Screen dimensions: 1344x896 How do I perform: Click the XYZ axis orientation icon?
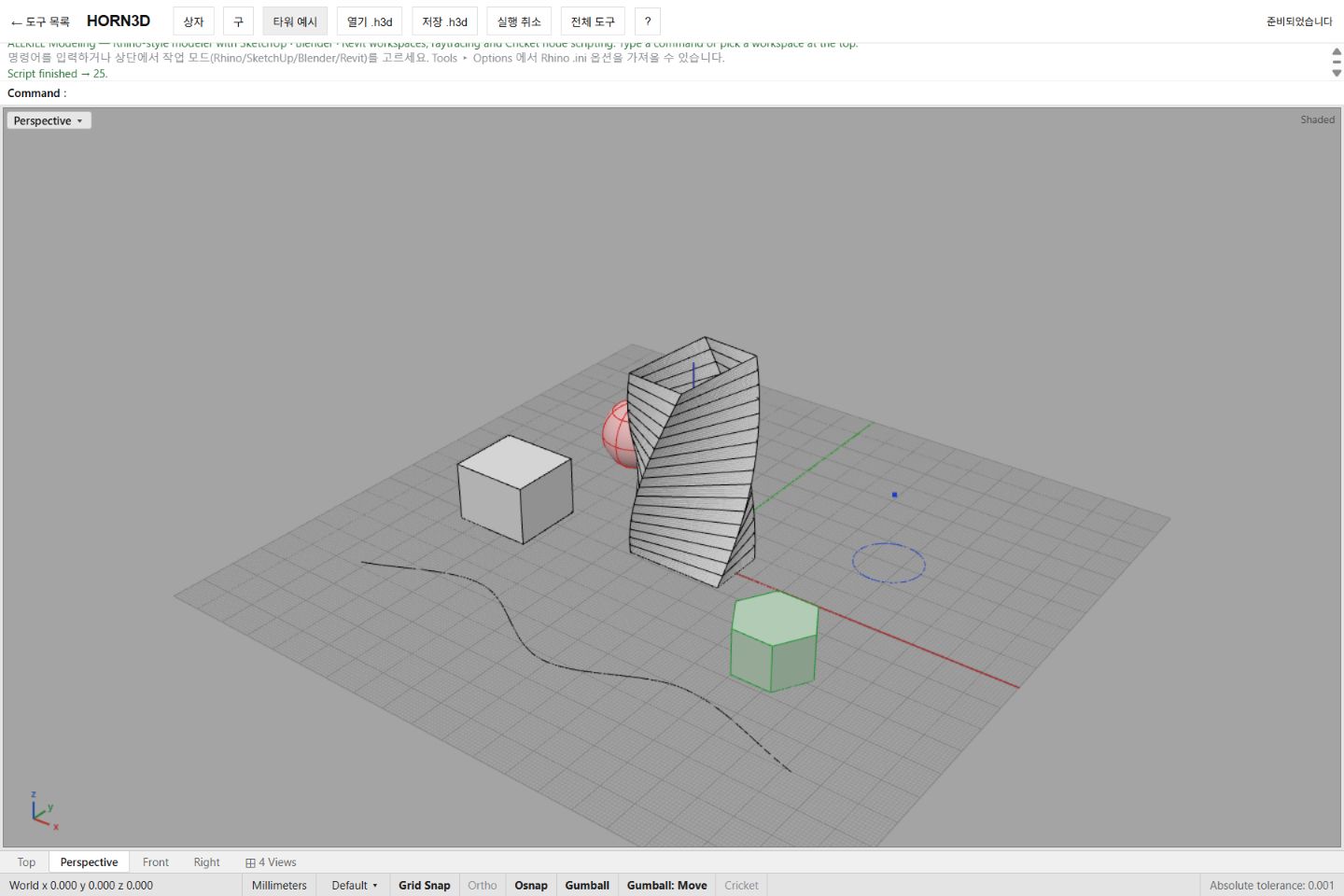pyautogui.click(x=43, y=810)
